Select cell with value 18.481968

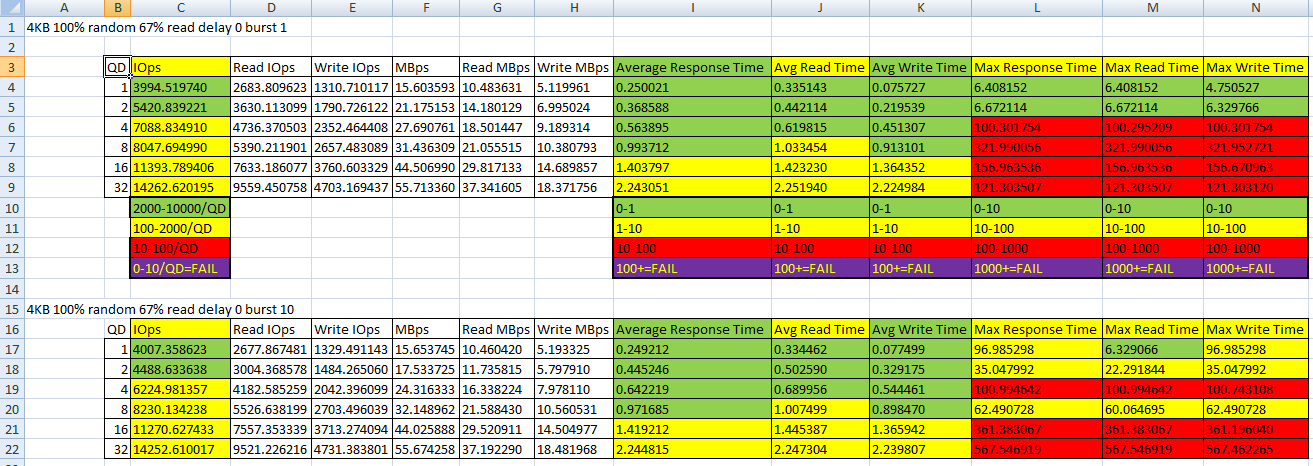click(573, 450)
